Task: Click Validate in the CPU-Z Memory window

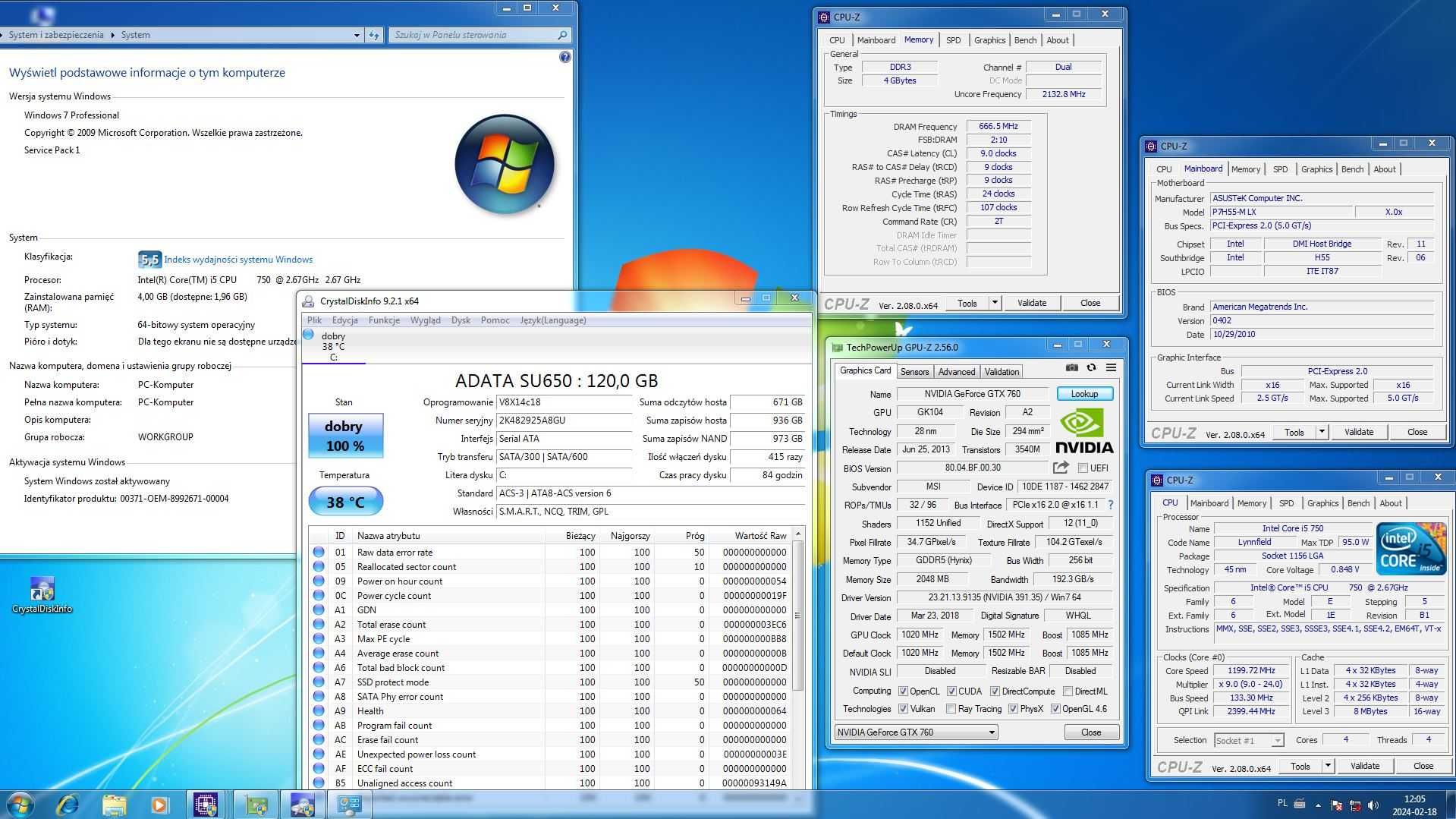Action: pos(1031,303)
